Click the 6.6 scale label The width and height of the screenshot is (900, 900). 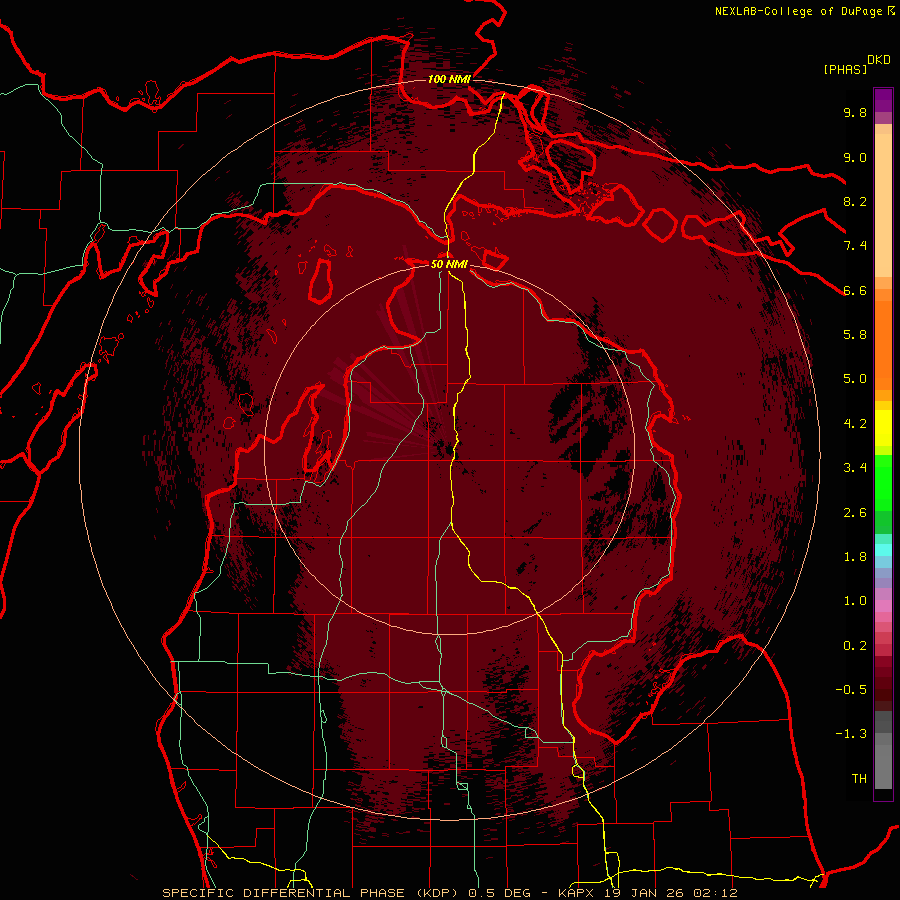[x=855, y=290]
